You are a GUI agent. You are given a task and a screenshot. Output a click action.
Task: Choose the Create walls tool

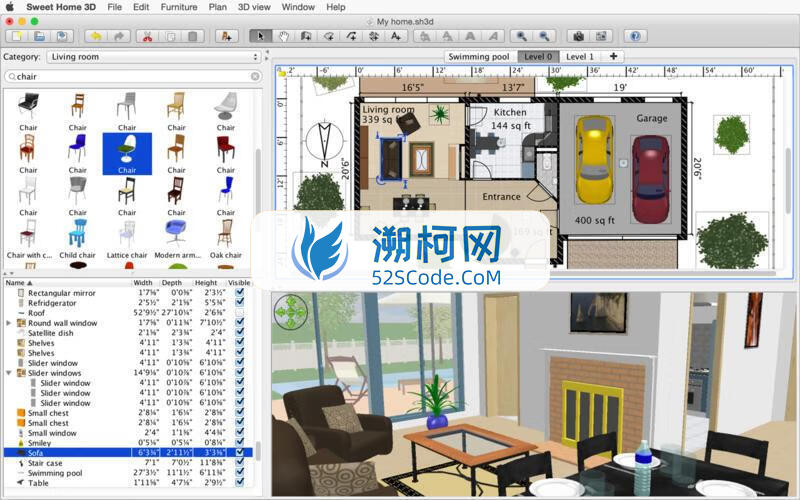[x=306, y=36]
